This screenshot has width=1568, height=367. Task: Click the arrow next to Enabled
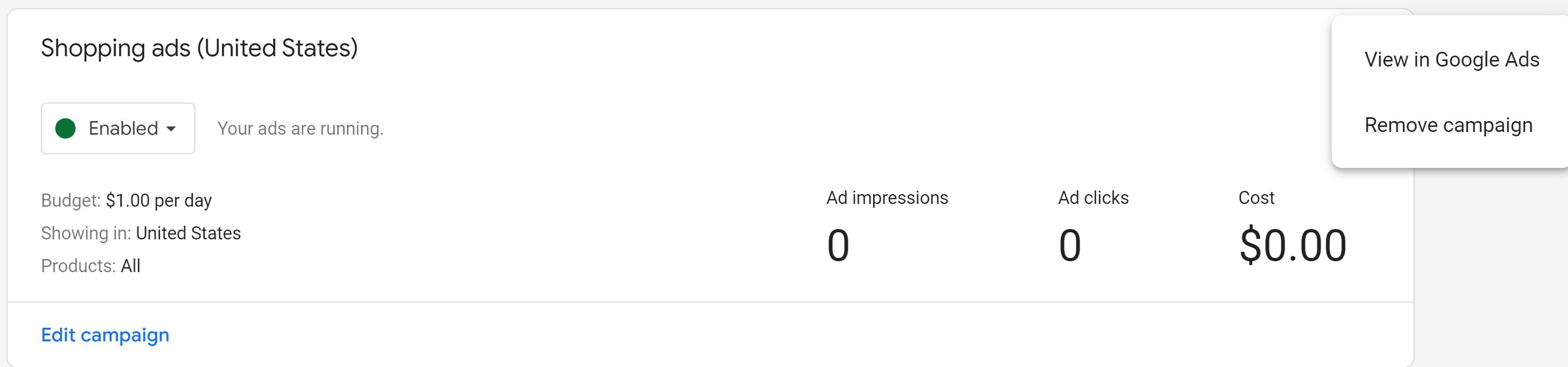[171, 129]
